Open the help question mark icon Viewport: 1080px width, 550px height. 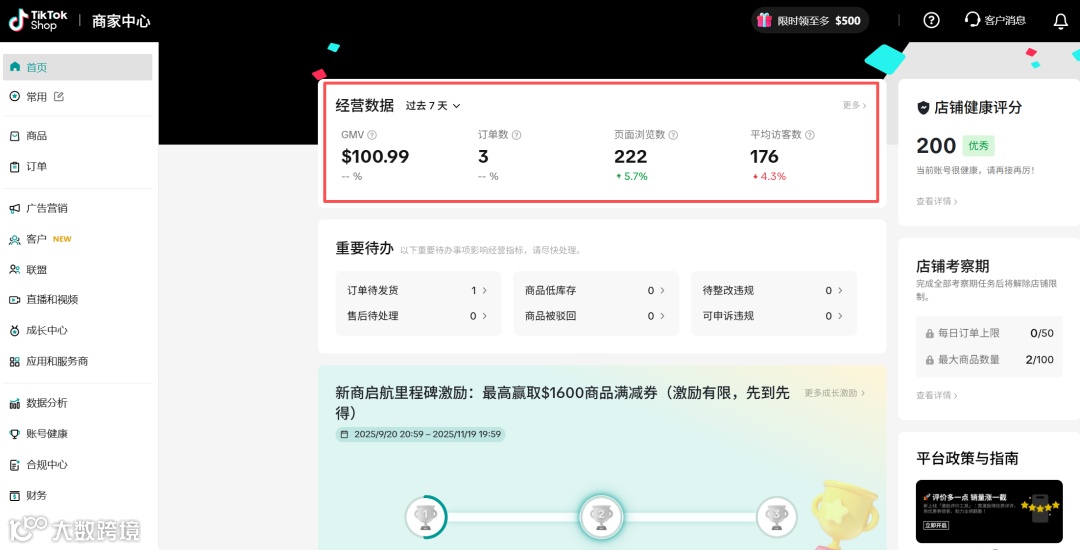[x=931, y=21]
